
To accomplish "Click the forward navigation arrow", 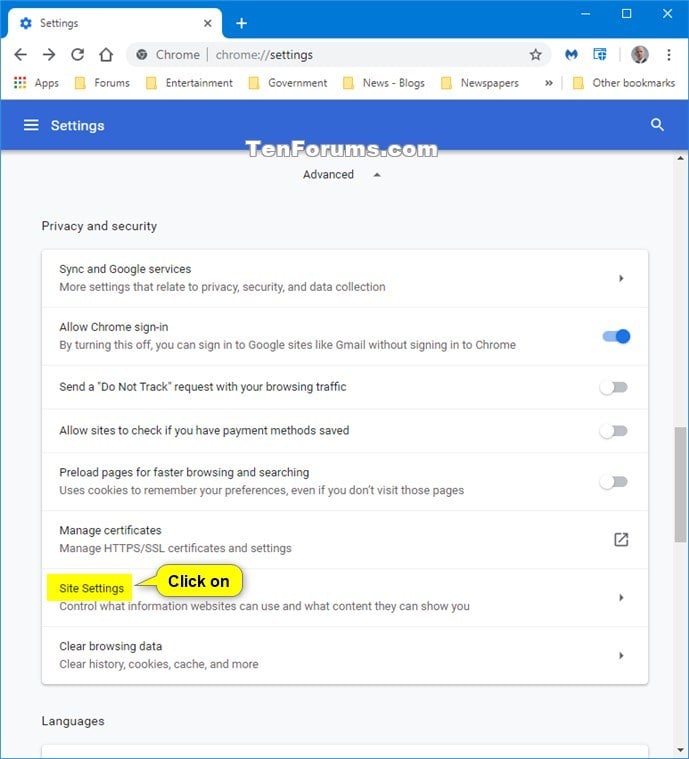I will tap(49, 55).
